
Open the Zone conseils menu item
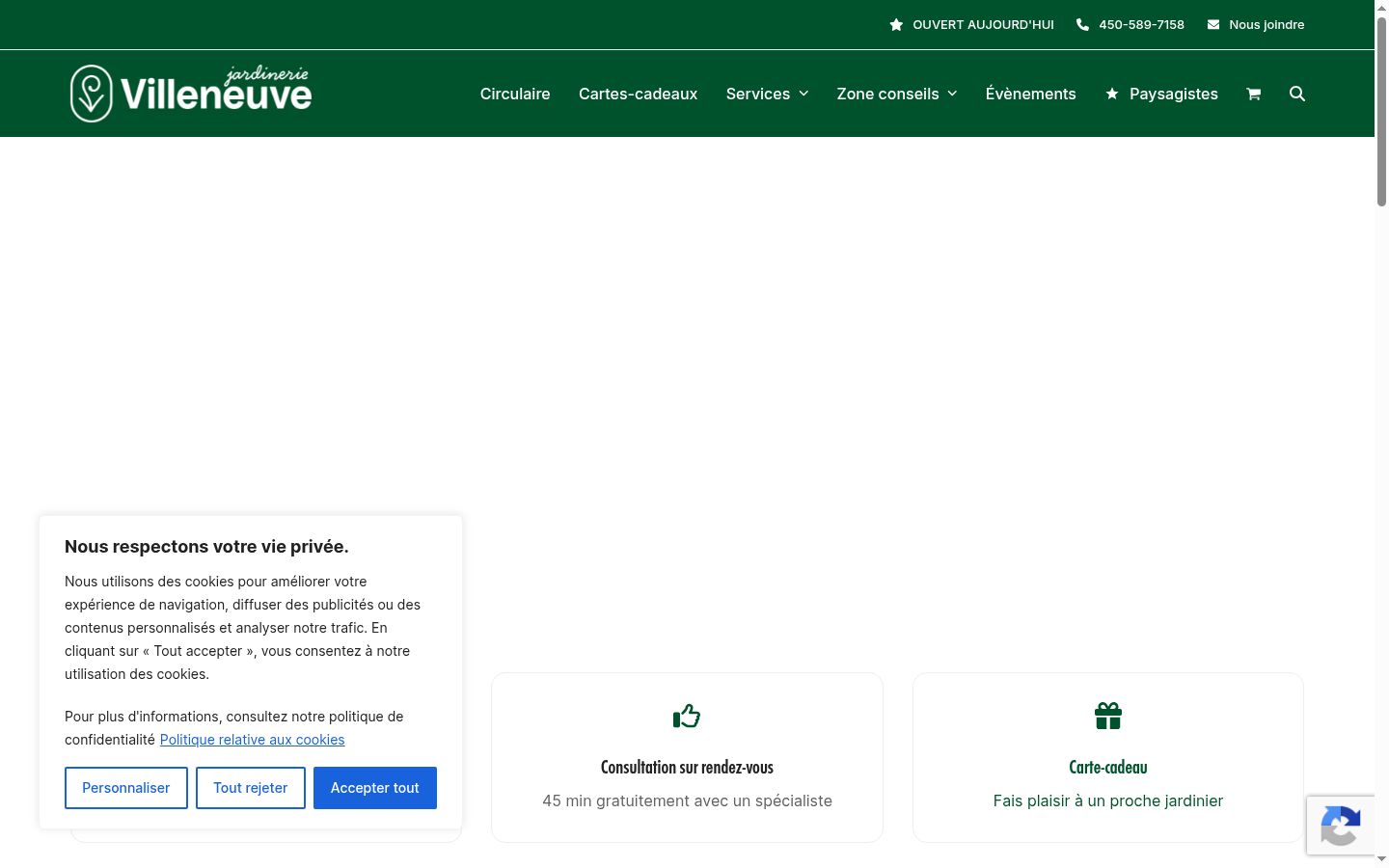click(x=887, y=94)
